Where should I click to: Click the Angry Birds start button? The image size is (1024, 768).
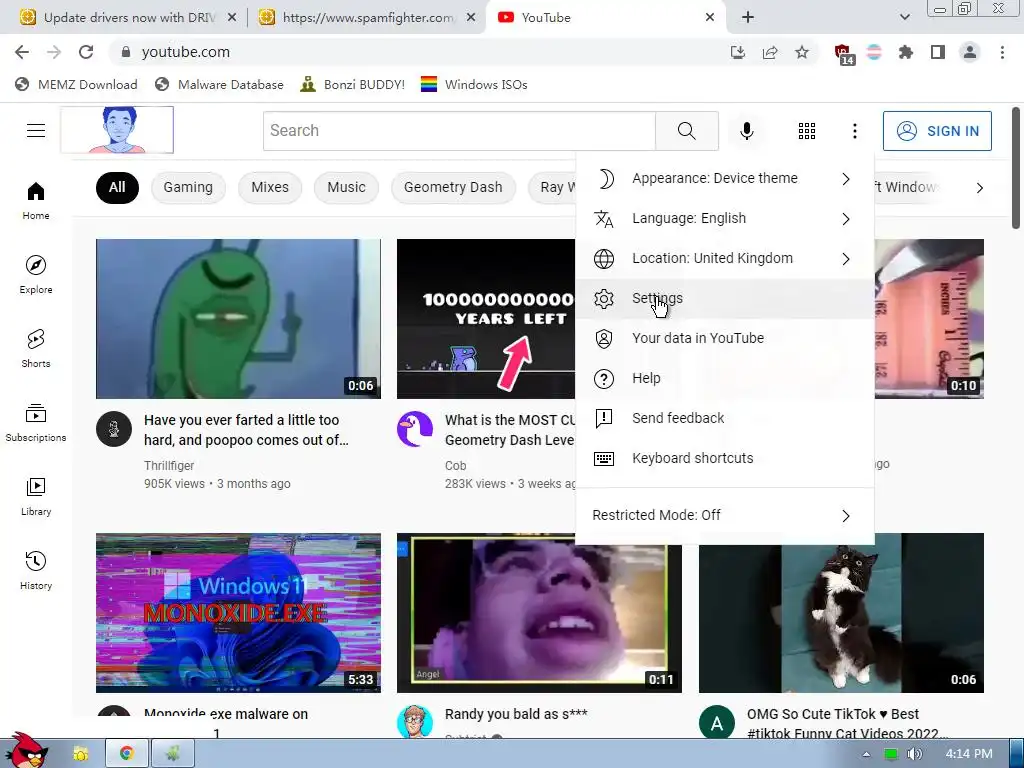tap(25, 751)
